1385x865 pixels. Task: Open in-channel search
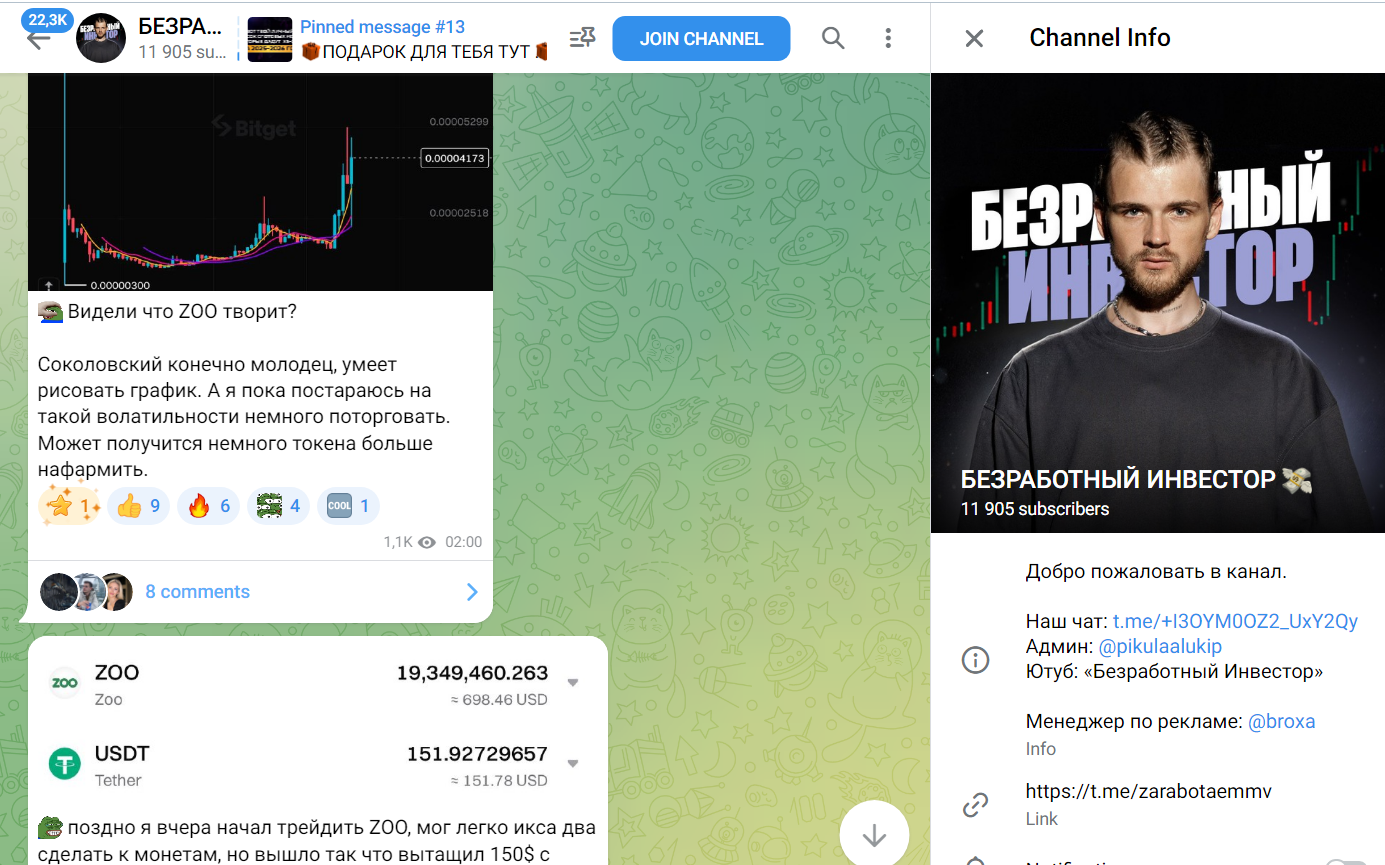pos(833,38)
